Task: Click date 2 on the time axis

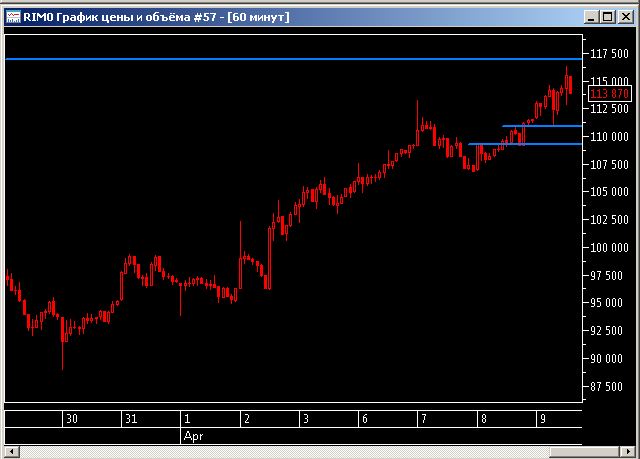Action: coord(247,419)
